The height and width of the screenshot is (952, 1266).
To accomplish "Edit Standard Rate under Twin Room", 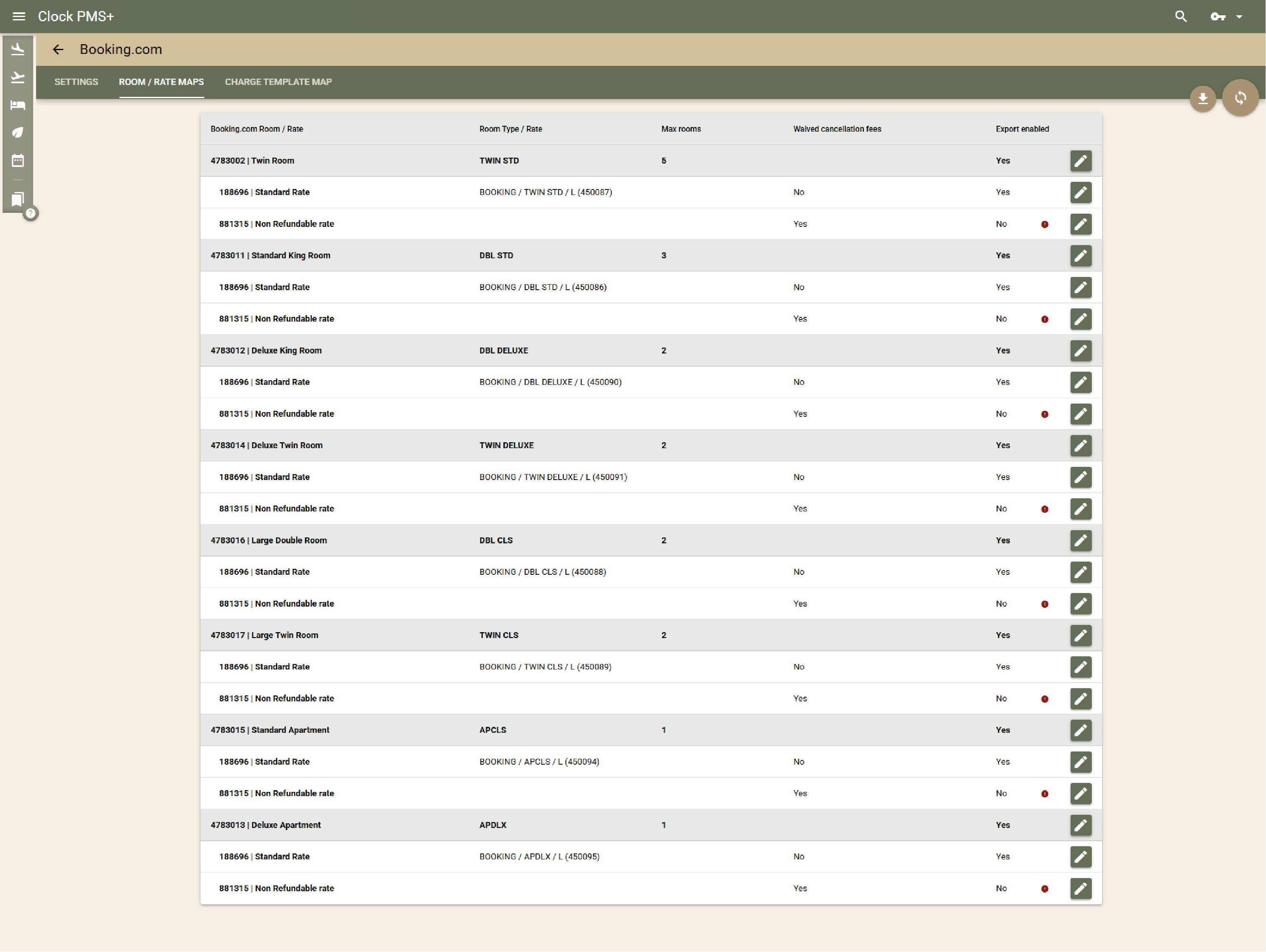I will click(1081, 192).
